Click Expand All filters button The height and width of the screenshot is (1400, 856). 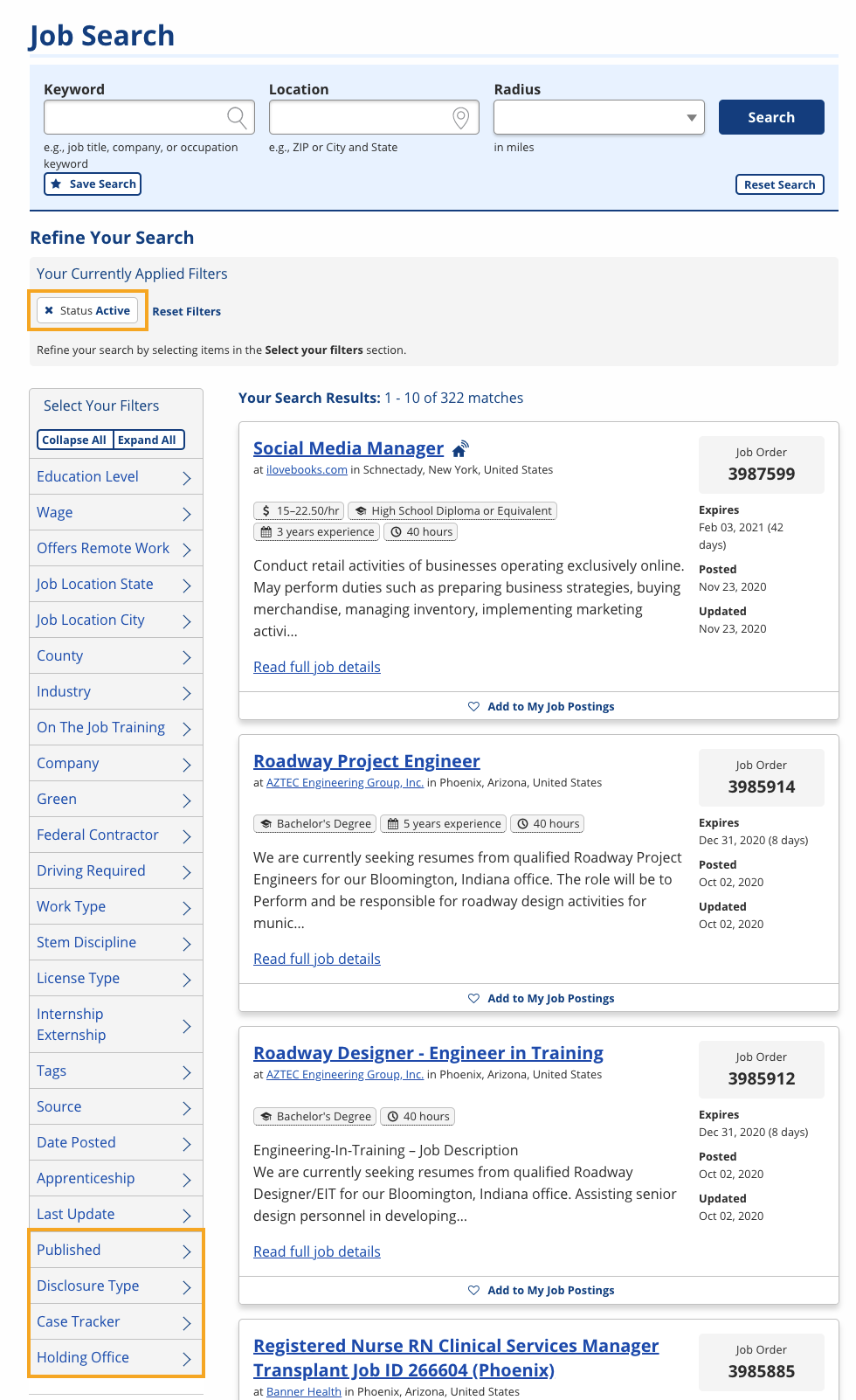pyautogui.click(x=147, y=440)
